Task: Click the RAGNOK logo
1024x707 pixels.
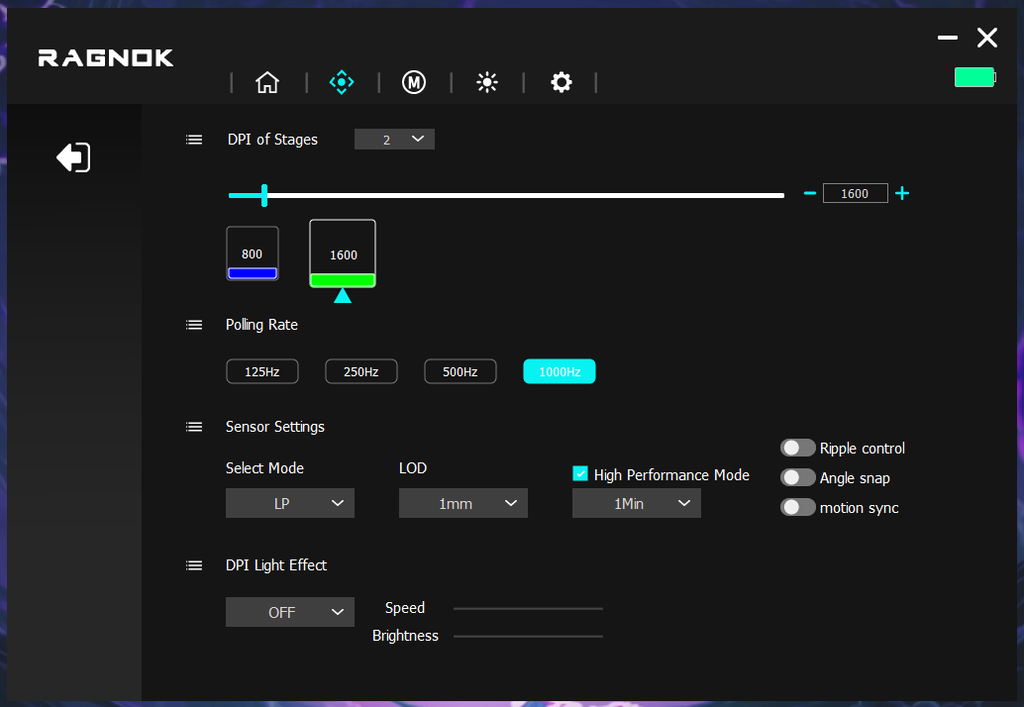Action: [106, 58]
